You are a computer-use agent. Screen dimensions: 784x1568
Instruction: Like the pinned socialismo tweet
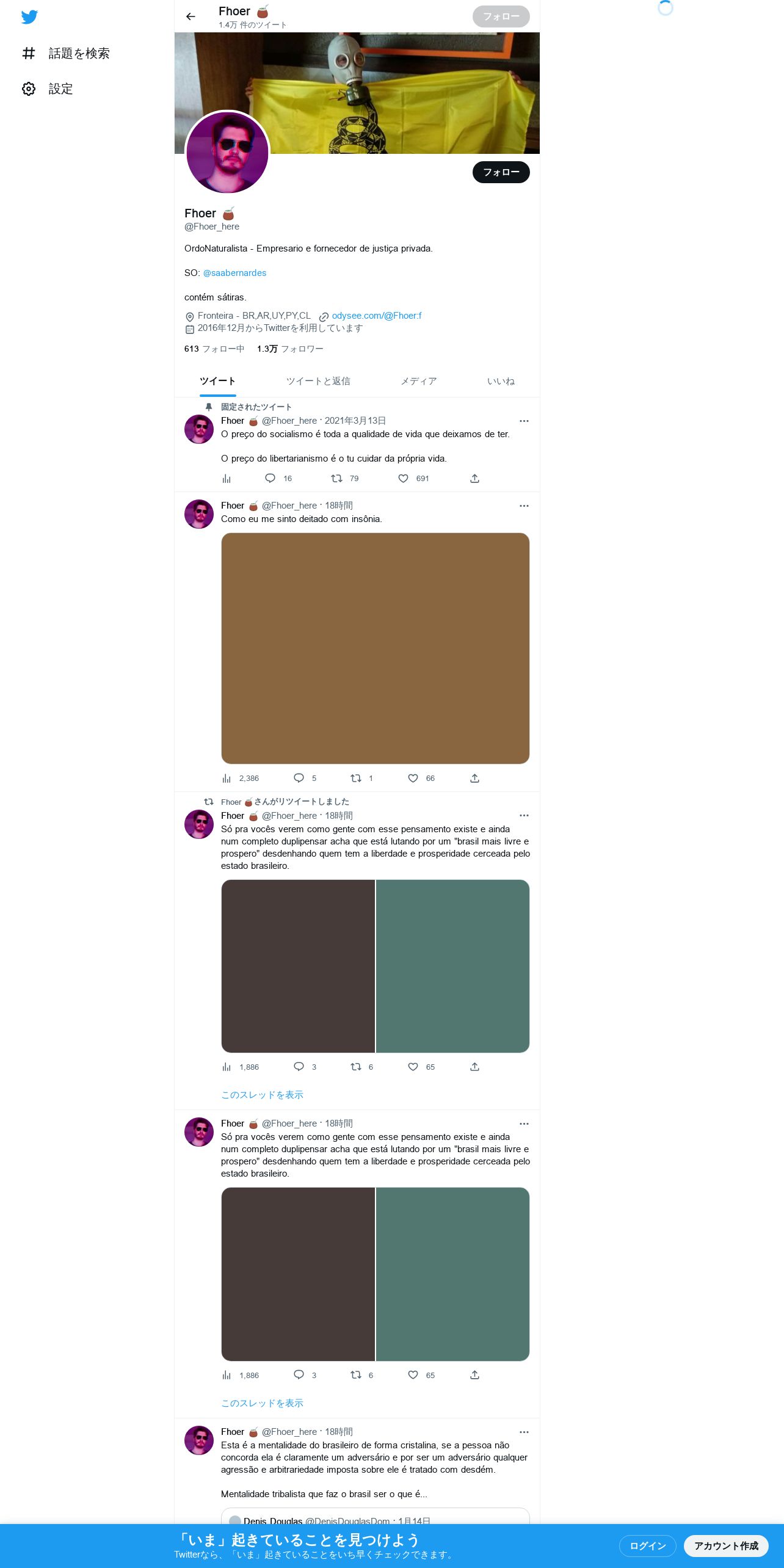pyautogui.click(x=403, y=479)
